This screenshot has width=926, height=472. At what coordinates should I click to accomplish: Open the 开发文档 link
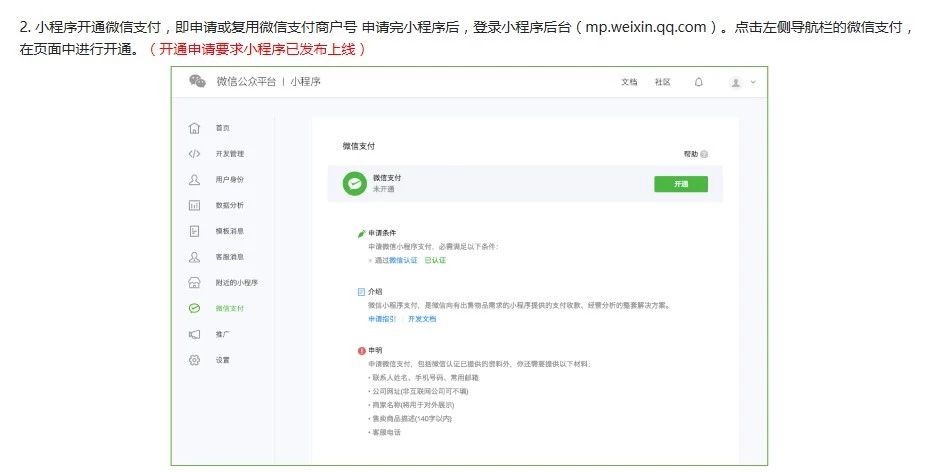(422, 318)
